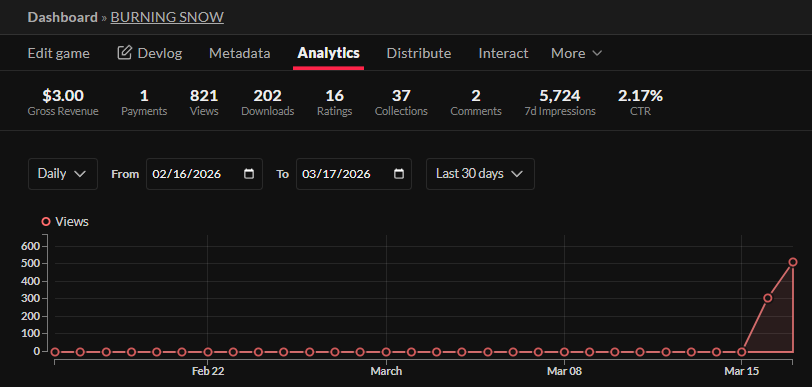The width and height of the screenshot is (812, 387).
Task: Switch to the Edit game tab
Action: point(59,53)
